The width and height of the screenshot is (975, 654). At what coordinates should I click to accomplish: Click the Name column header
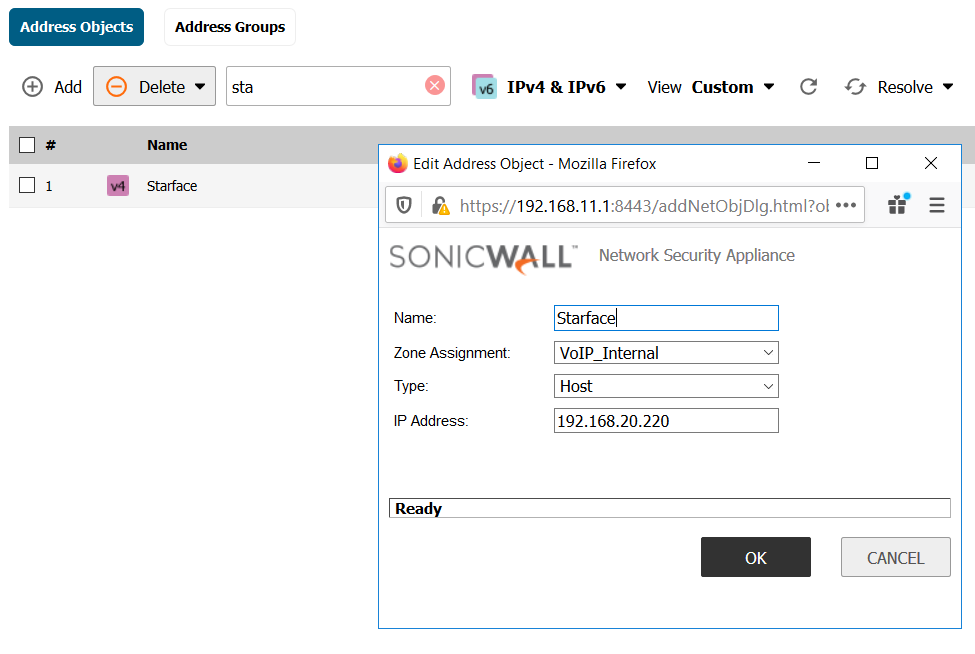pos(167,145)
